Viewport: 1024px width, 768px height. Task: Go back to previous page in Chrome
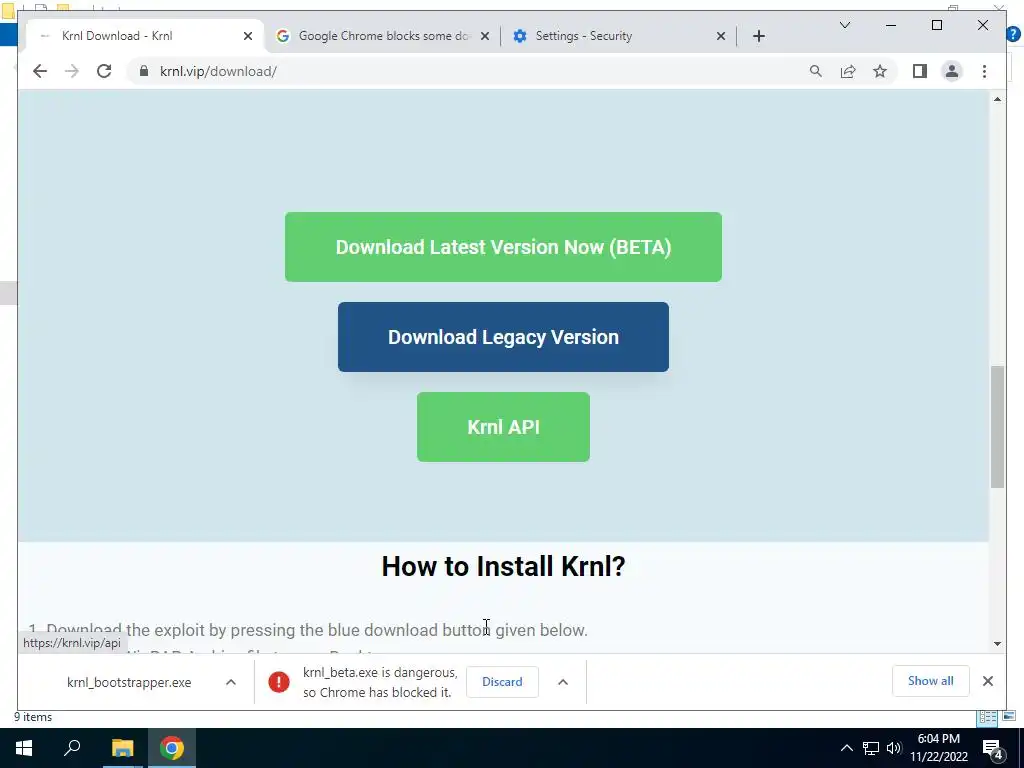tap(40, 71)
